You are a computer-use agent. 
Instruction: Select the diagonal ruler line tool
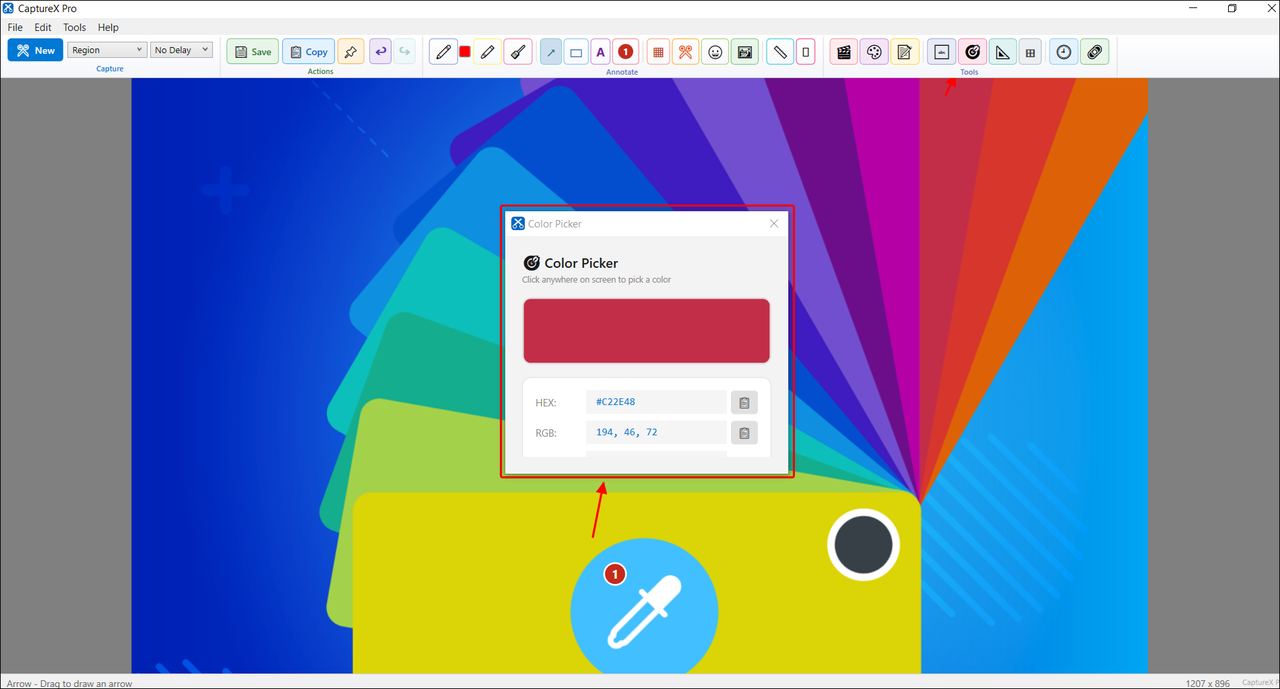tap(780, 52)
